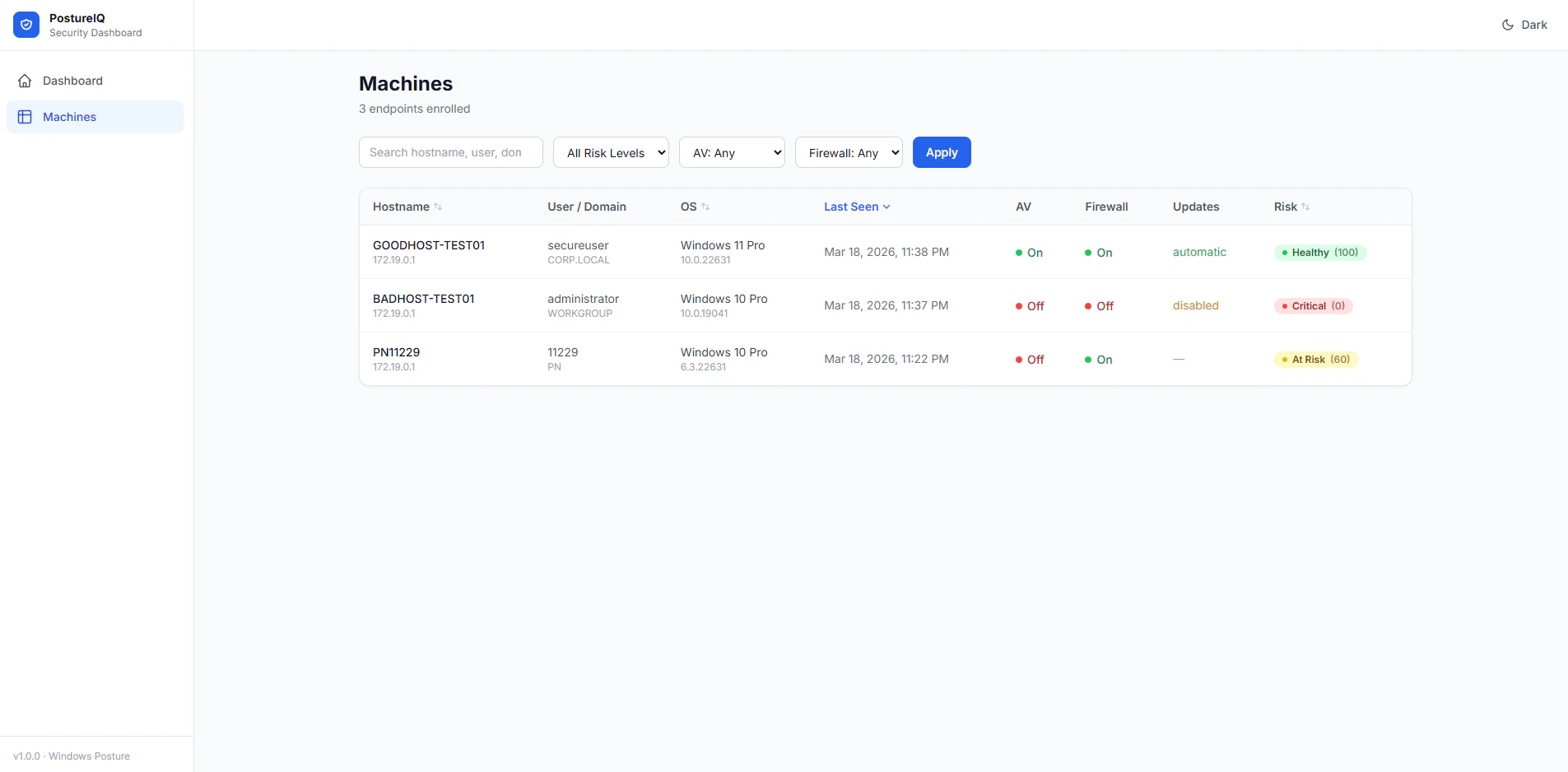The height and width of the screenshot is (772, 1568).
Task: Click AV Off status for BADHOST-TEST01
Action: (1030, 306)
